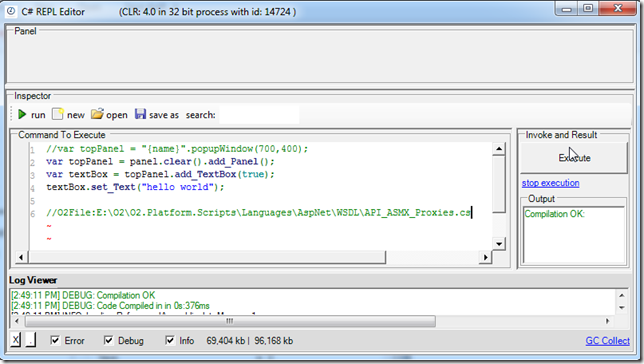
Task: Click the dot button beside X
Action: point(31,340)
